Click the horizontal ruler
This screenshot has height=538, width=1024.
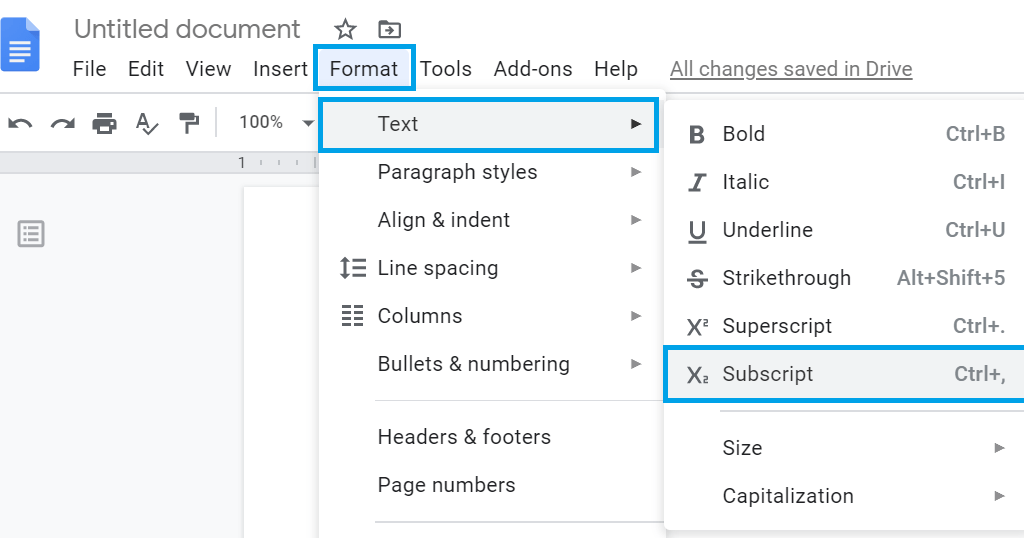[159, 163]
